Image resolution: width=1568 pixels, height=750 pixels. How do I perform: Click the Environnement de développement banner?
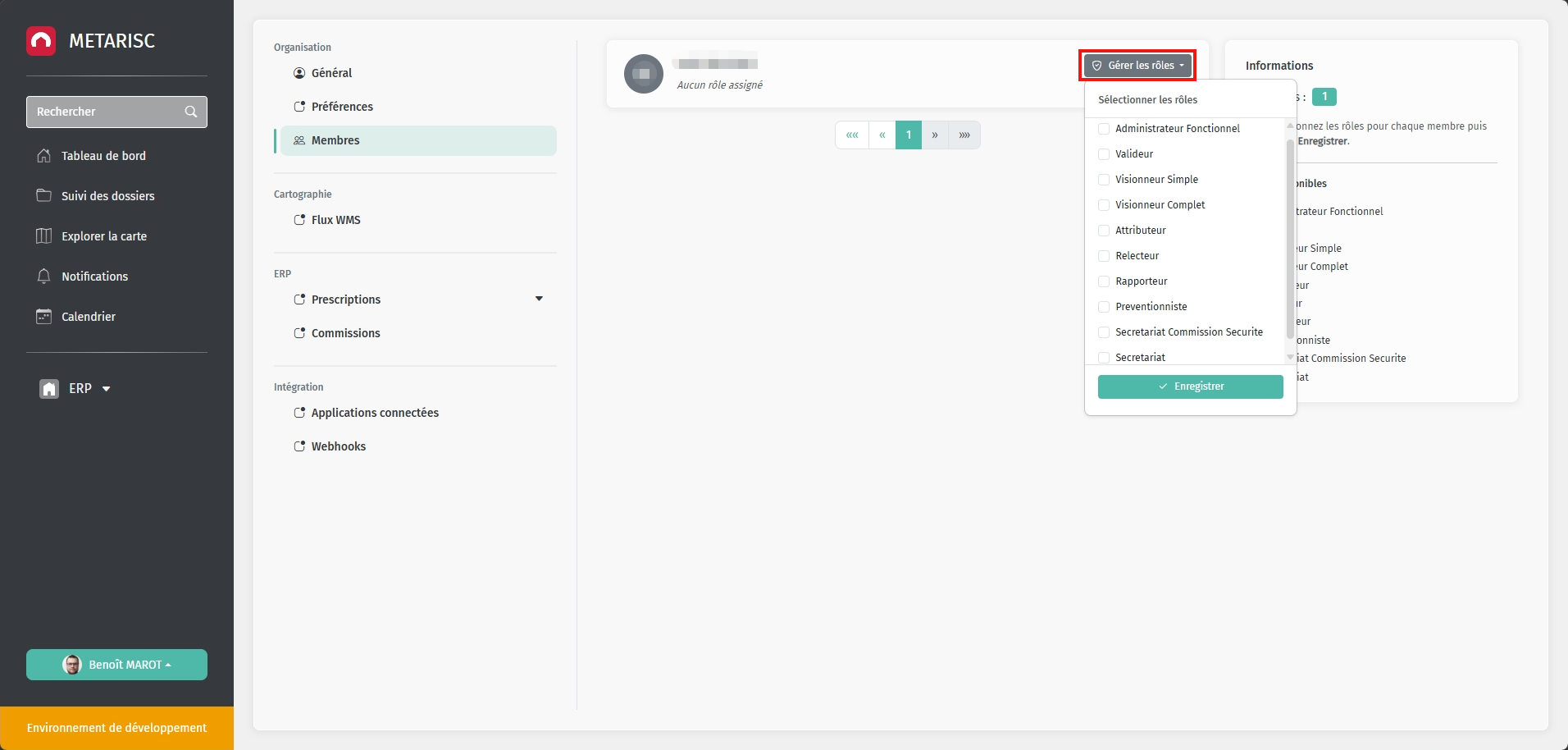(x=116, y=728)
